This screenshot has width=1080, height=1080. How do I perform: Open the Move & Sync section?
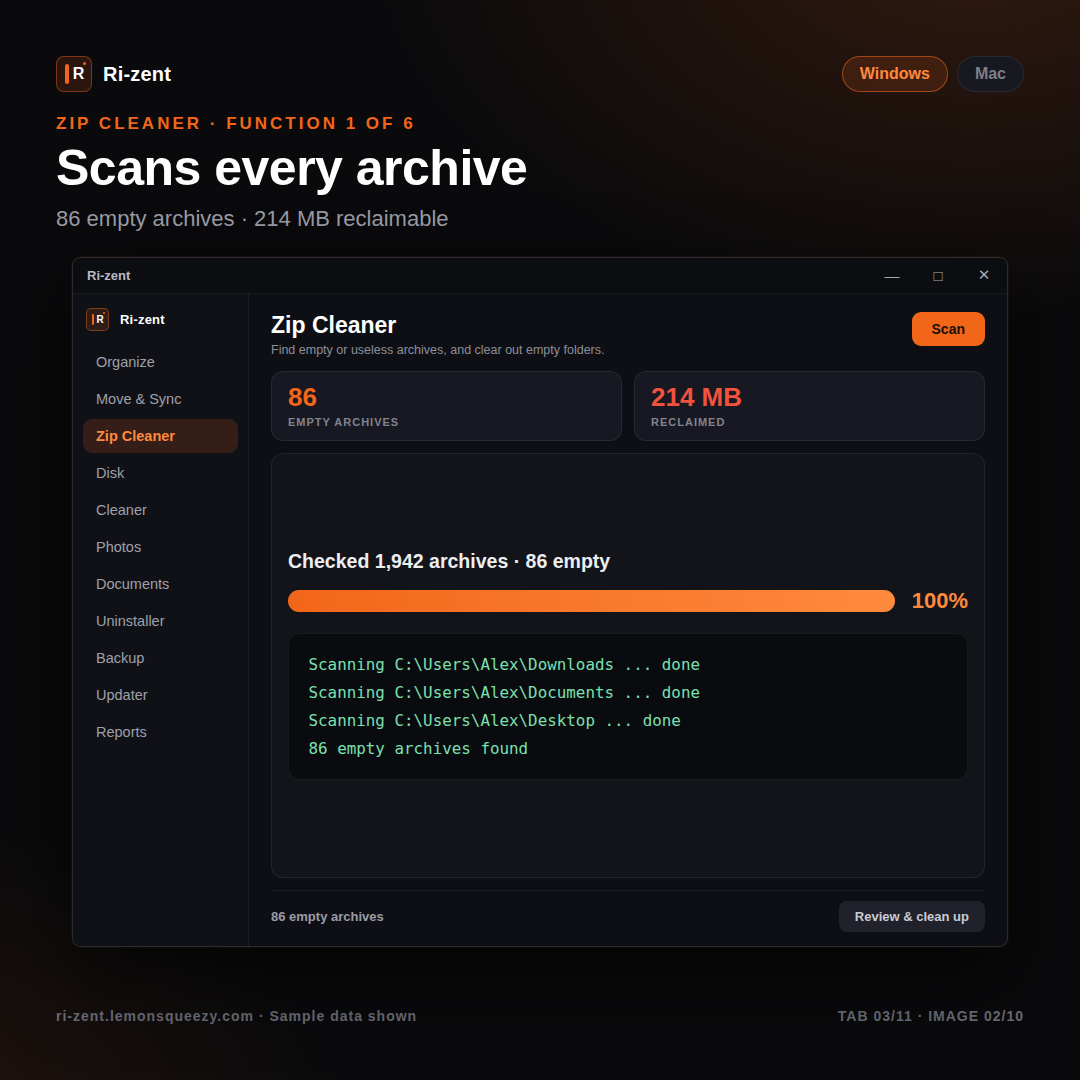[x=160, y=399]
